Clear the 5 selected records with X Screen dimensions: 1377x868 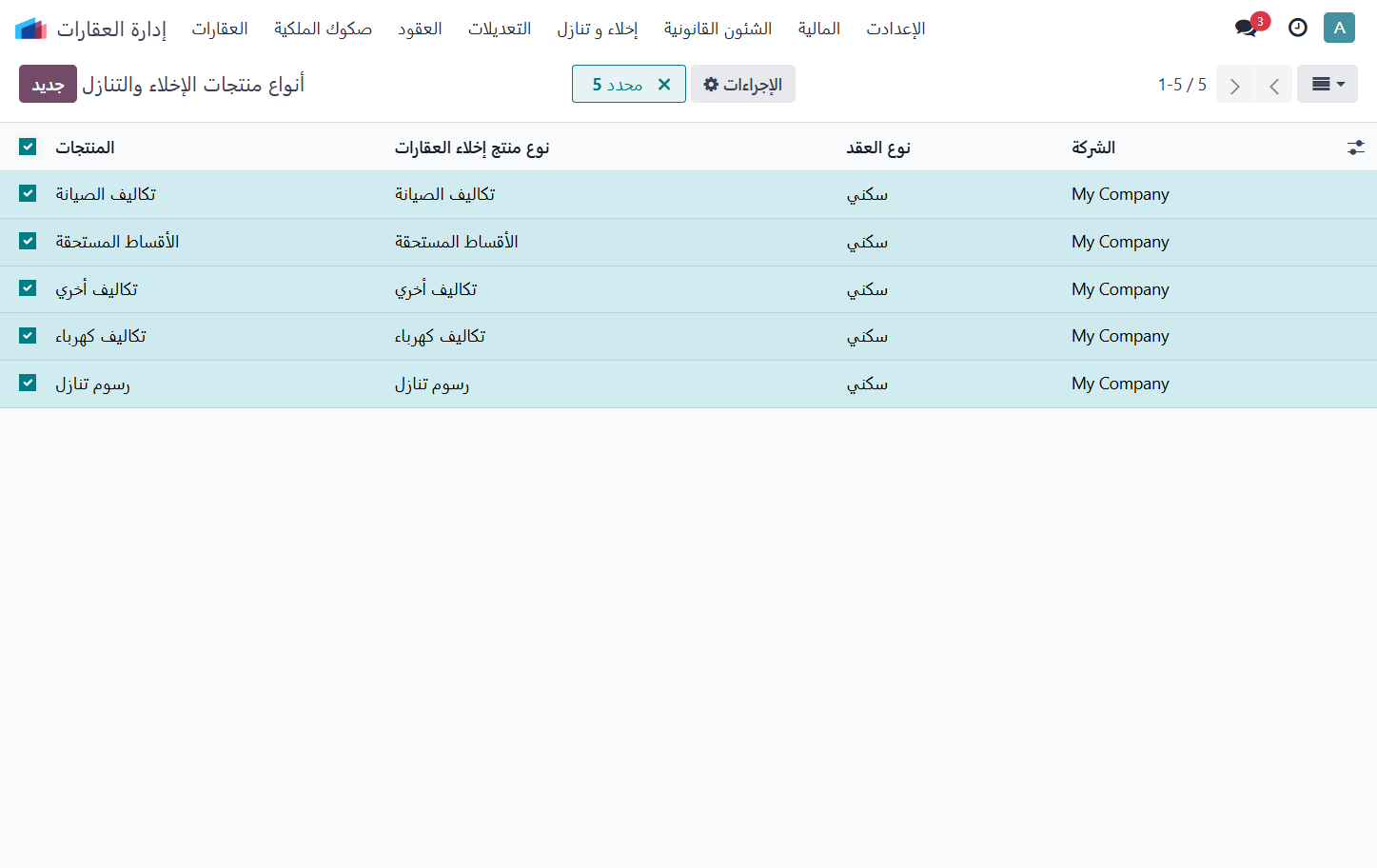tap(664, 84)
